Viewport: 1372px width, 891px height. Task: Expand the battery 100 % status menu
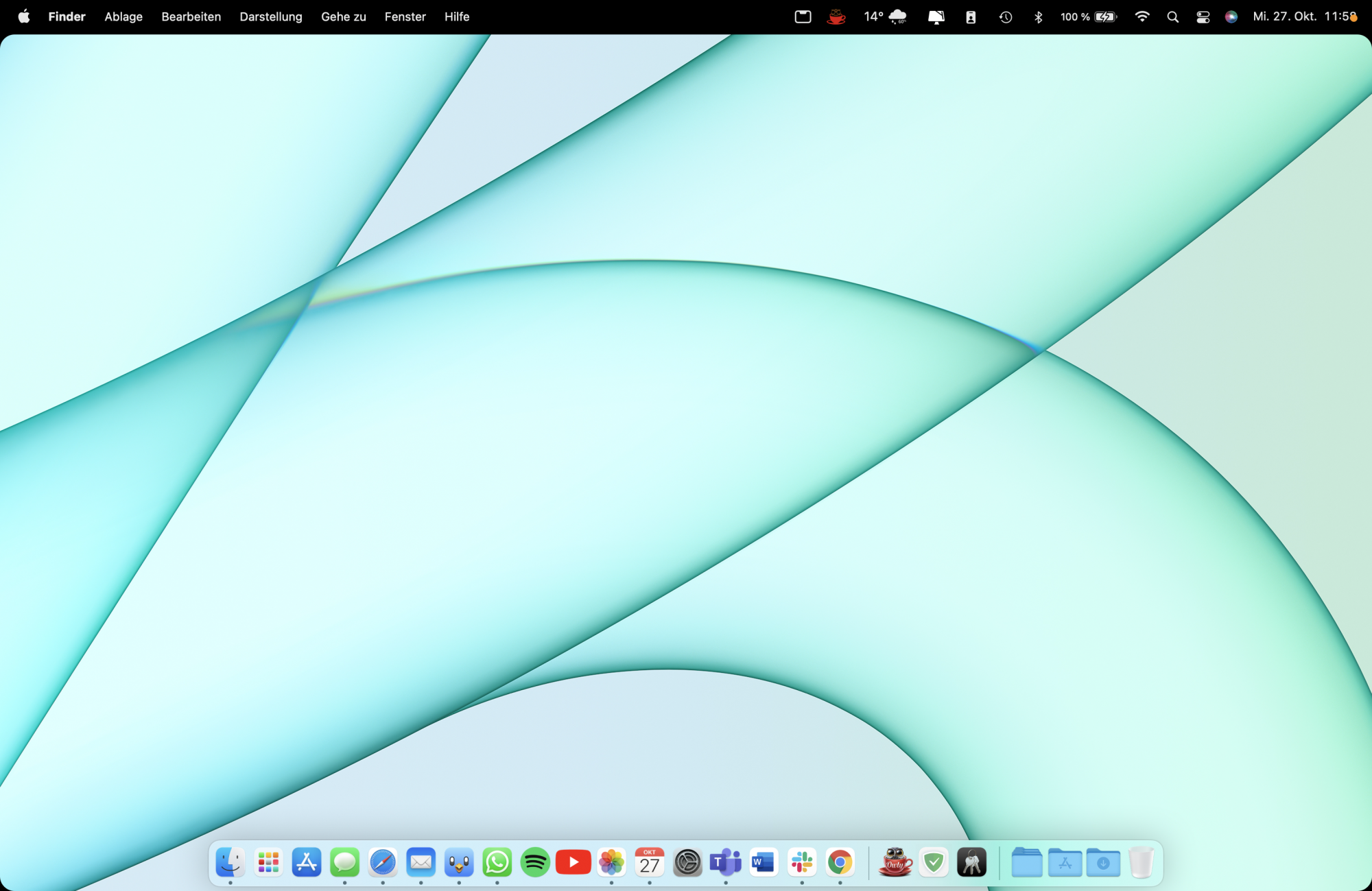coord(1089,16)
